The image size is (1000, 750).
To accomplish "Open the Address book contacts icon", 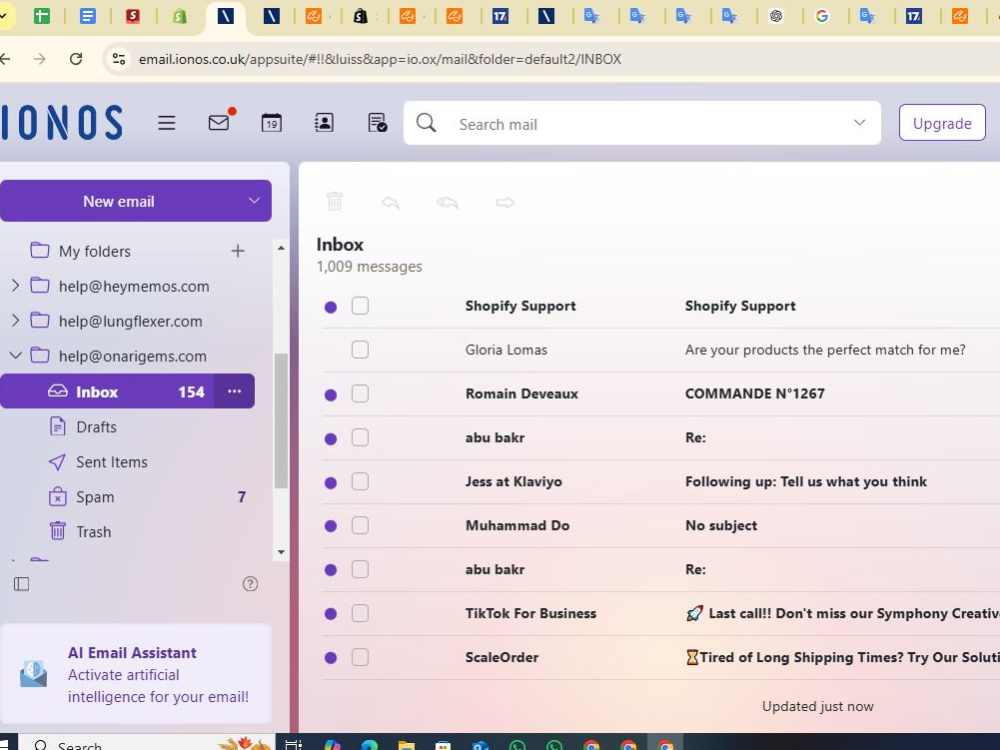I will pos(324,122).
